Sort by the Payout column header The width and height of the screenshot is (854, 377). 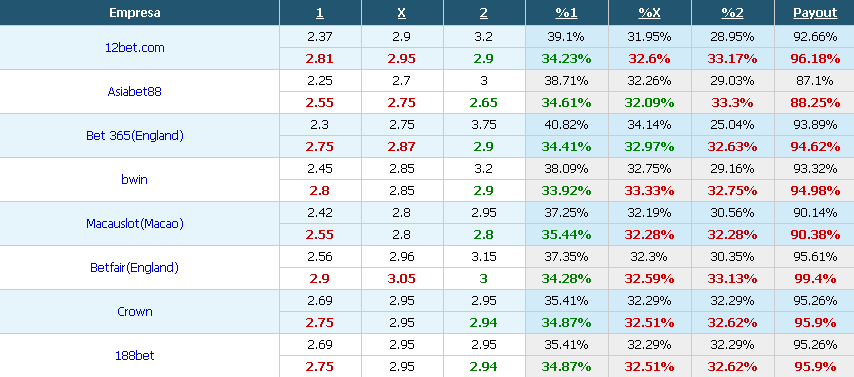[815, 13]
